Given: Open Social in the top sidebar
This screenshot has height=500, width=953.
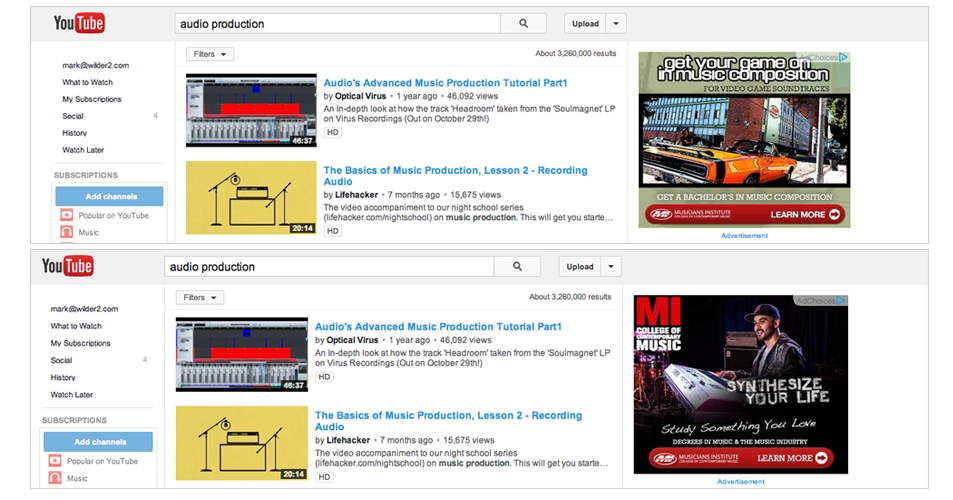Looking at the screenshot, I should [x=73, y=116].
